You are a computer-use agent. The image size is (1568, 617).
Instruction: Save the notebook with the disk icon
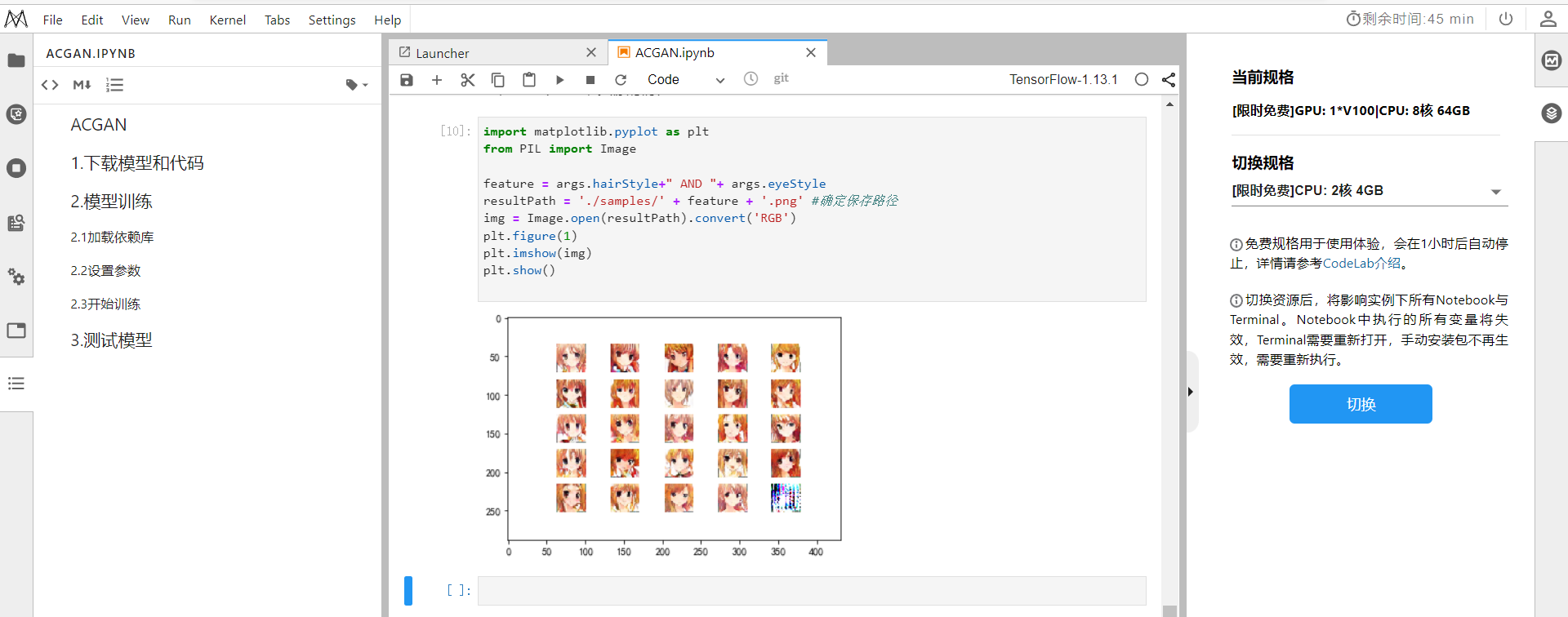click(x=407, y=79)
